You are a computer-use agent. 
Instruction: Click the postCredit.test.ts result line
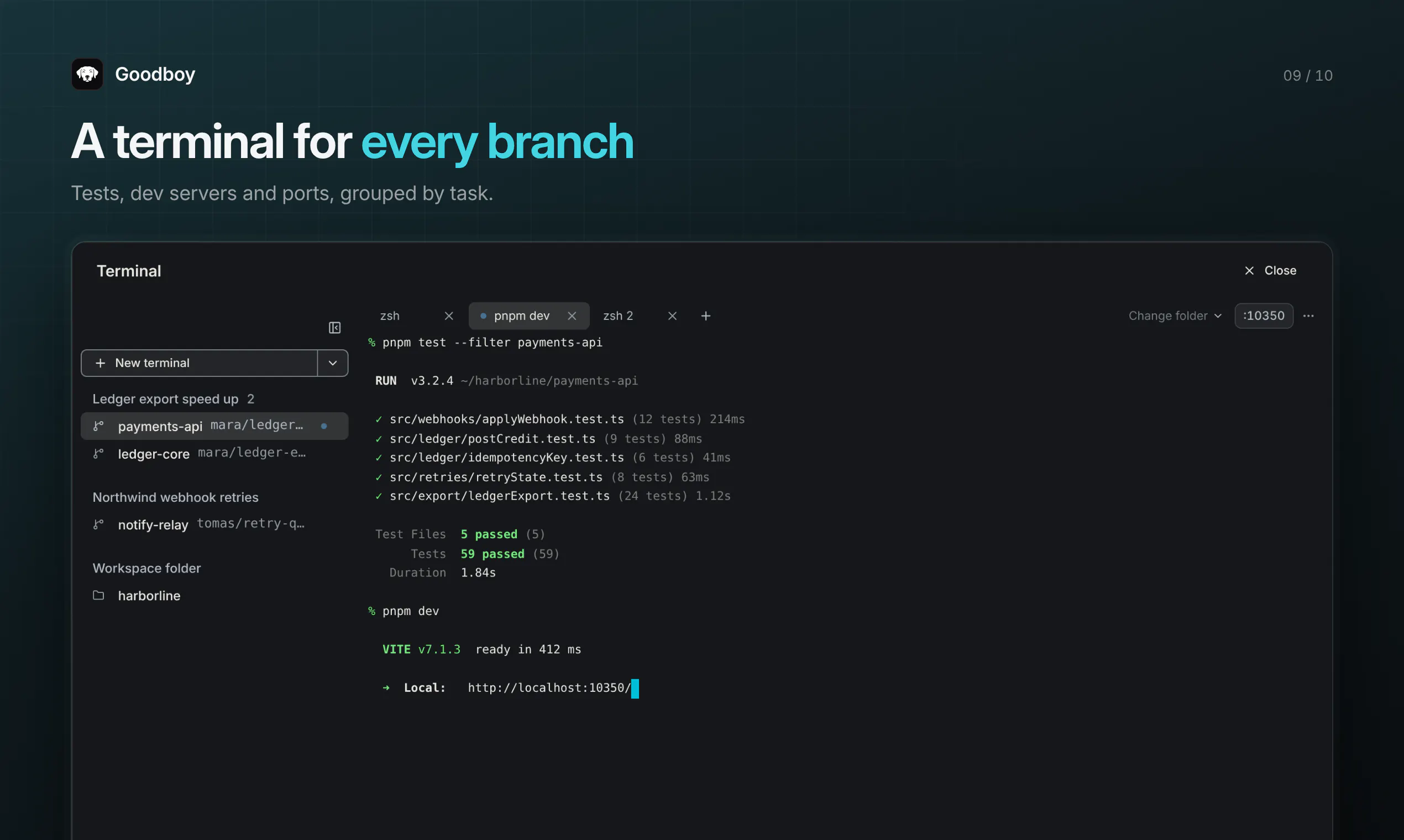[x=538, y=439]
